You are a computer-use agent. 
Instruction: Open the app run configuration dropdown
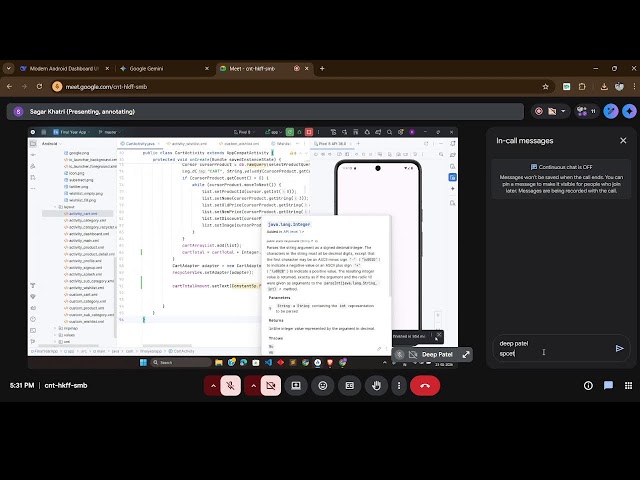(273, 132)
